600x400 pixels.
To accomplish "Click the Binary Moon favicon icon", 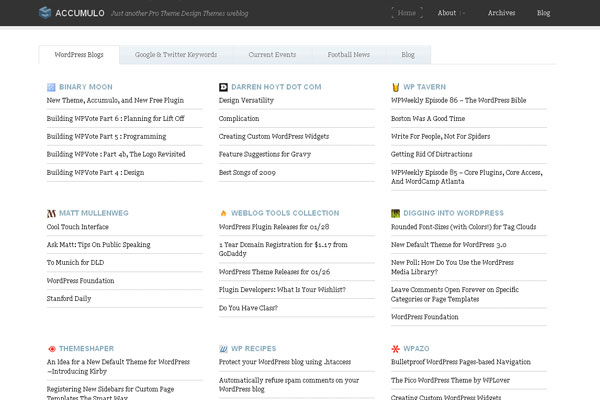I will (x=51, y=87).
